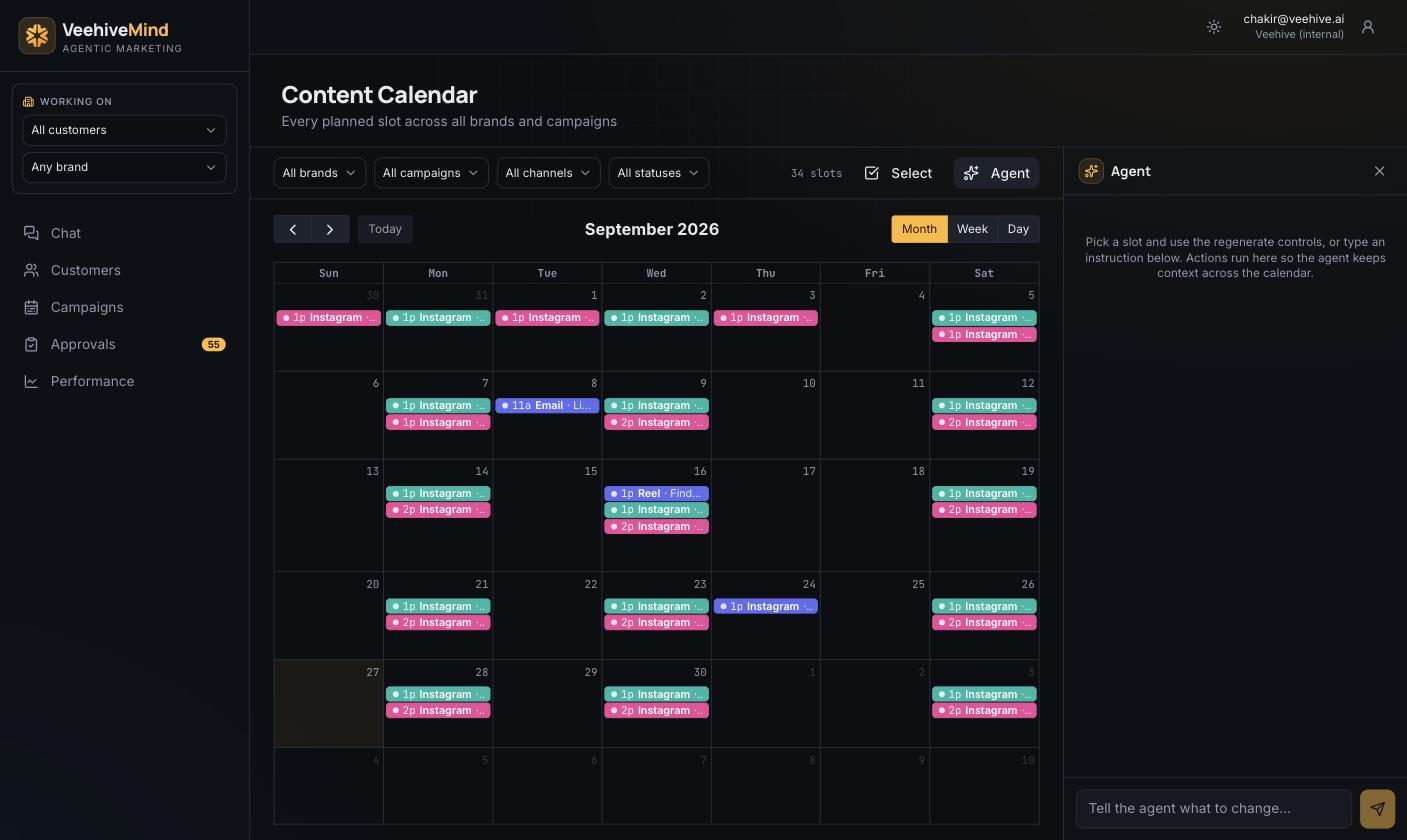Send the agent instruction
1407x840 pixels.
(x=1377, y=808)
